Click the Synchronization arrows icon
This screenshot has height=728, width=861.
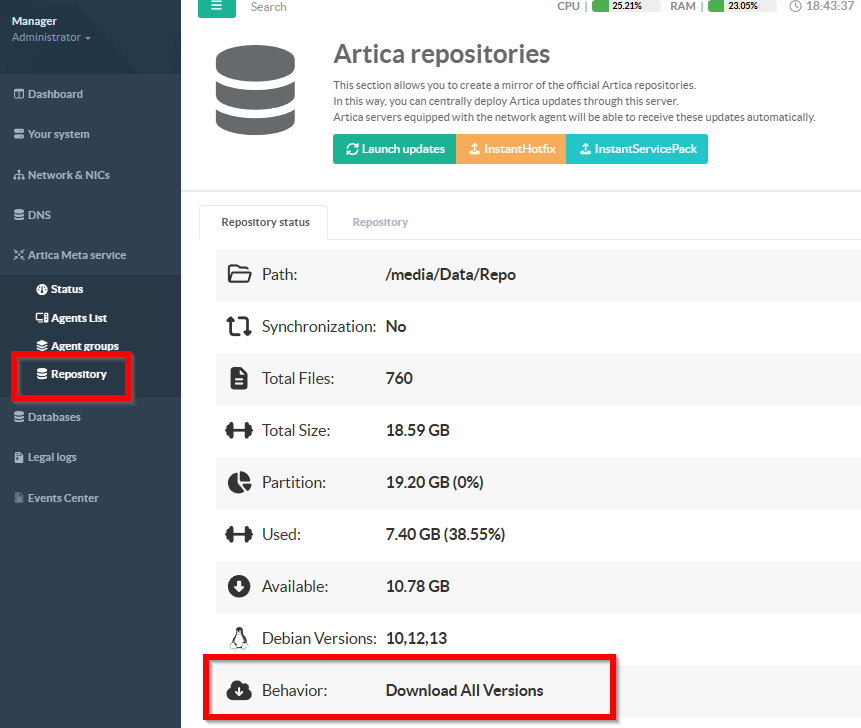coord(239,326)
